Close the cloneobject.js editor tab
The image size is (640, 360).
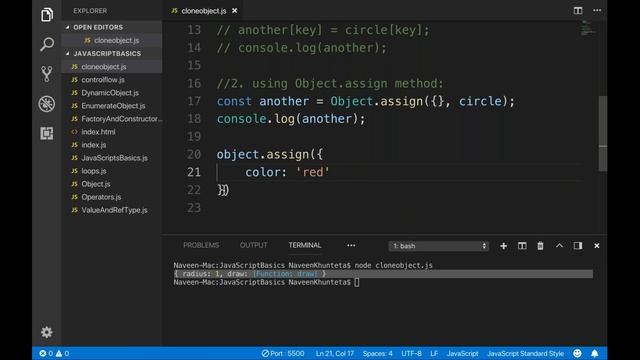coord(235,11)
